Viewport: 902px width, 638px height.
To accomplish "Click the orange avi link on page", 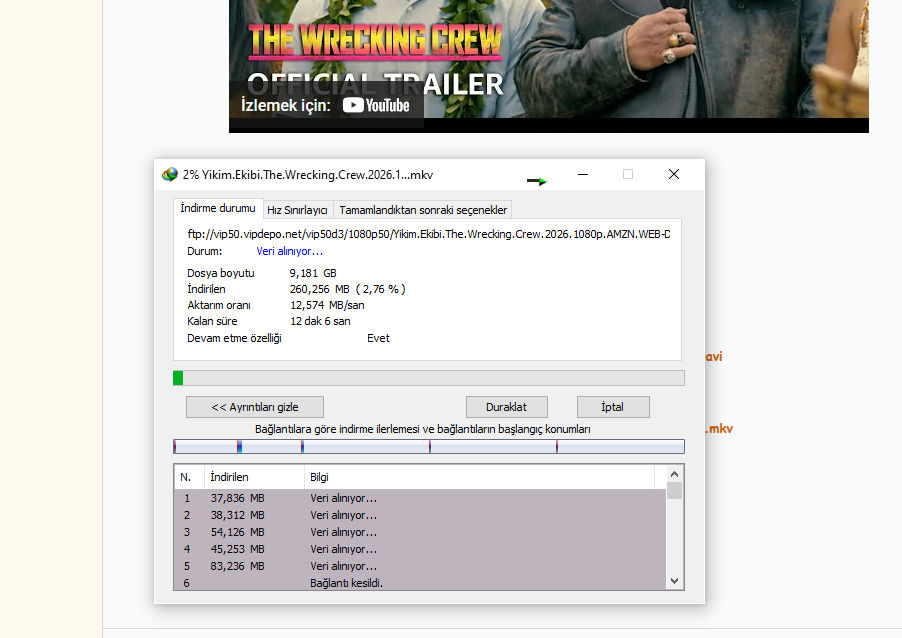I will coord(714,357).
